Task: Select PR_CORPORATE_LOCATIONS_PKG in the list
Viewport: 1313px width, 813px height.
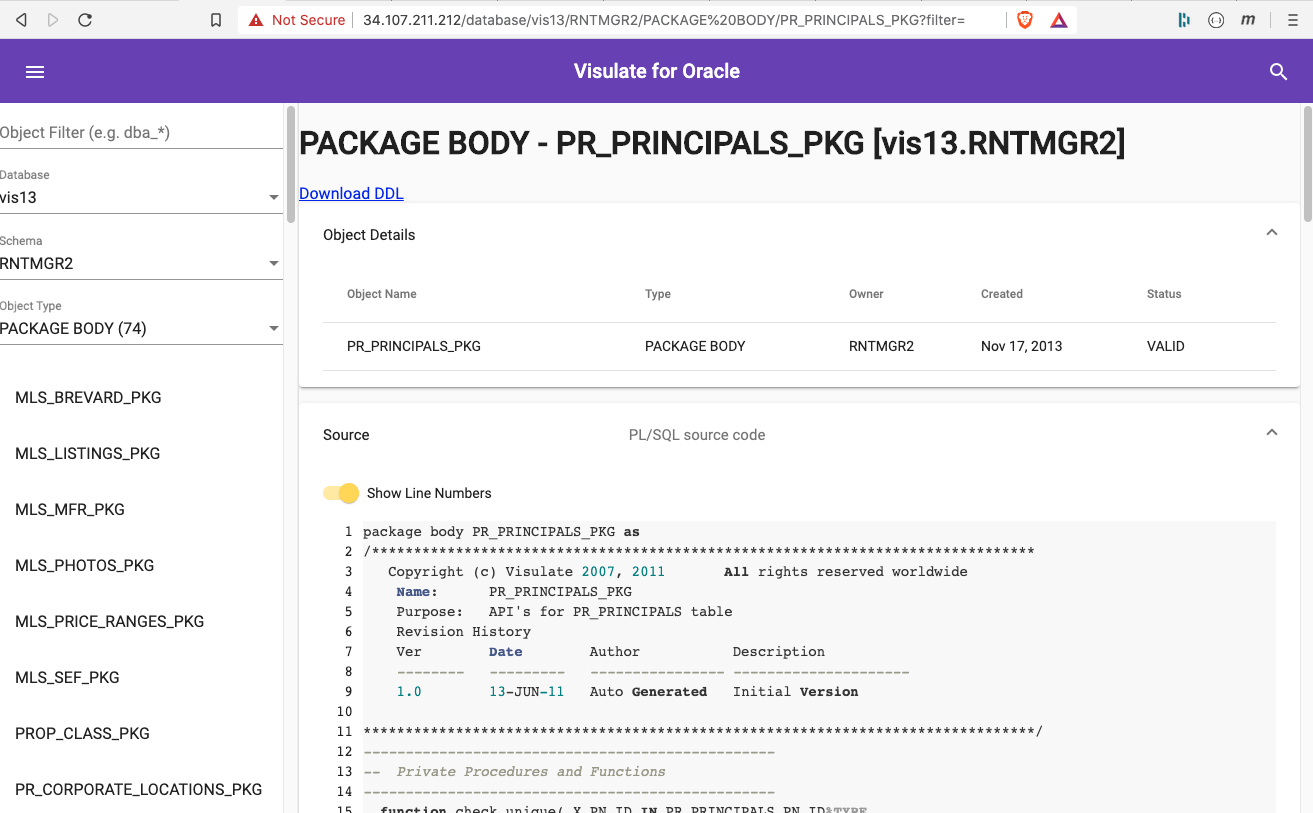Action: [x=139, y=790]
